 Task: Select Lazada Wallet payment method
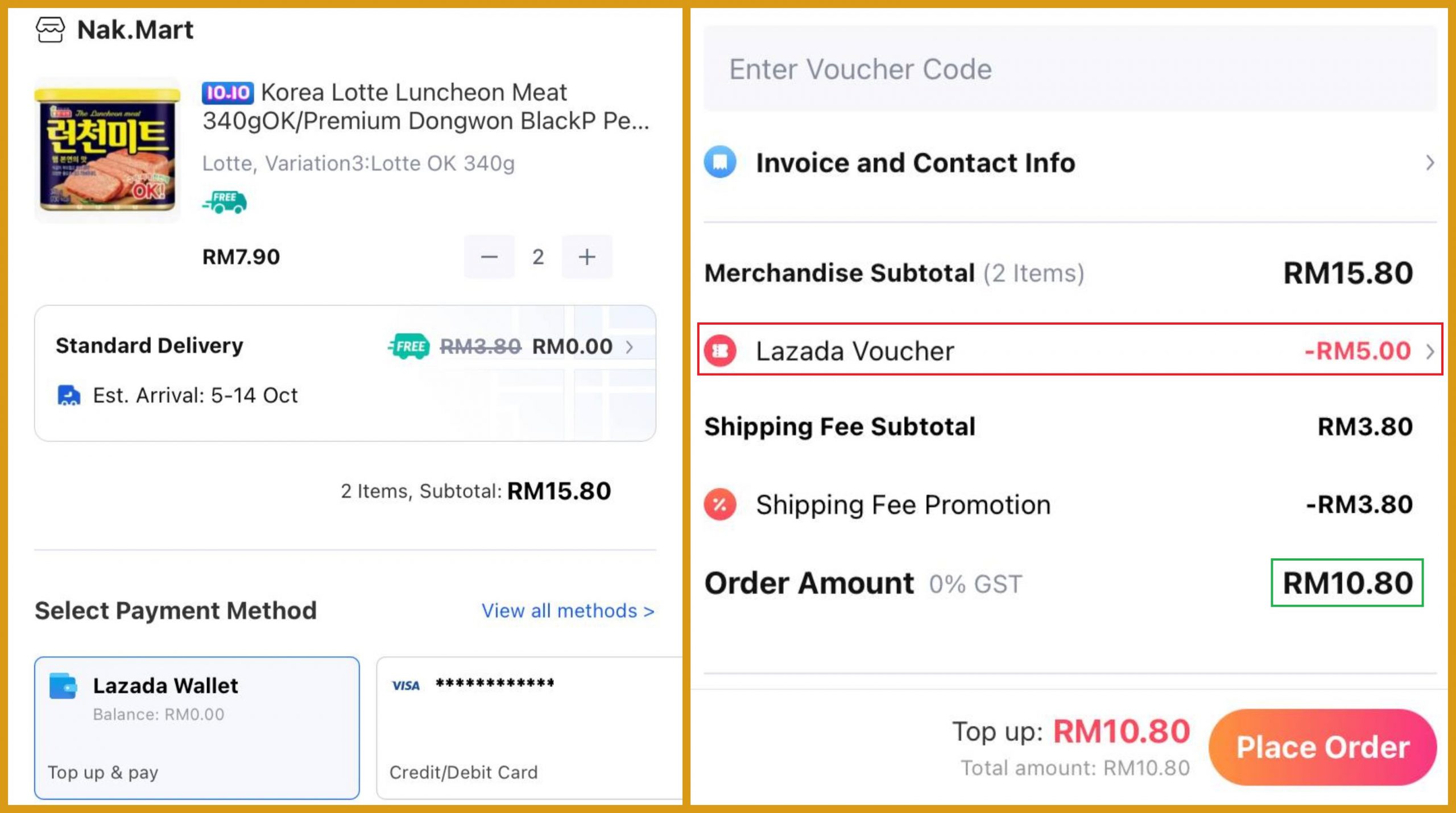pyautogui.click(x=197, y=728)
